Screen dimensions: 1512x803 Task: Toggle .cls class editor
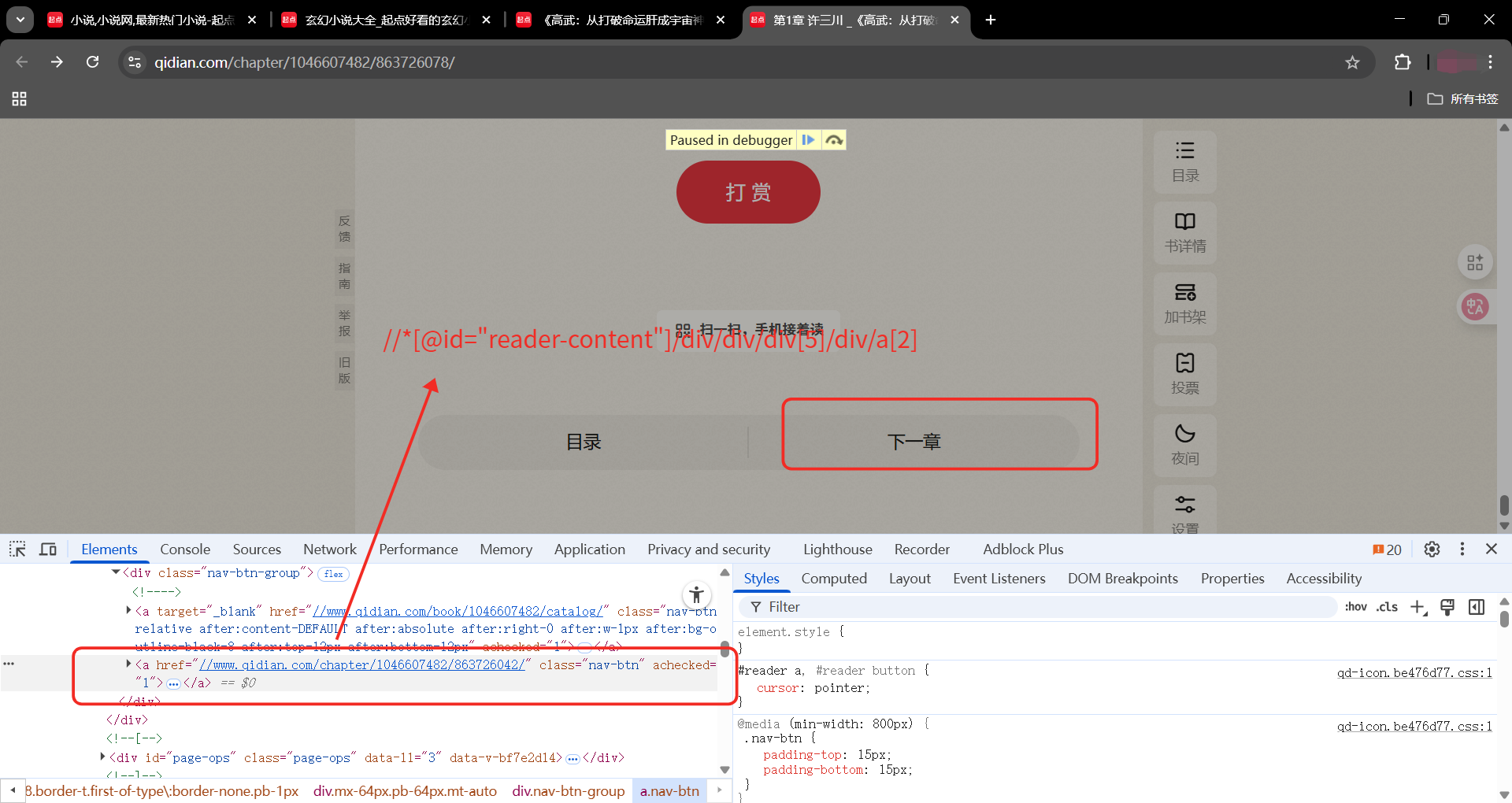pos(1387,606)
